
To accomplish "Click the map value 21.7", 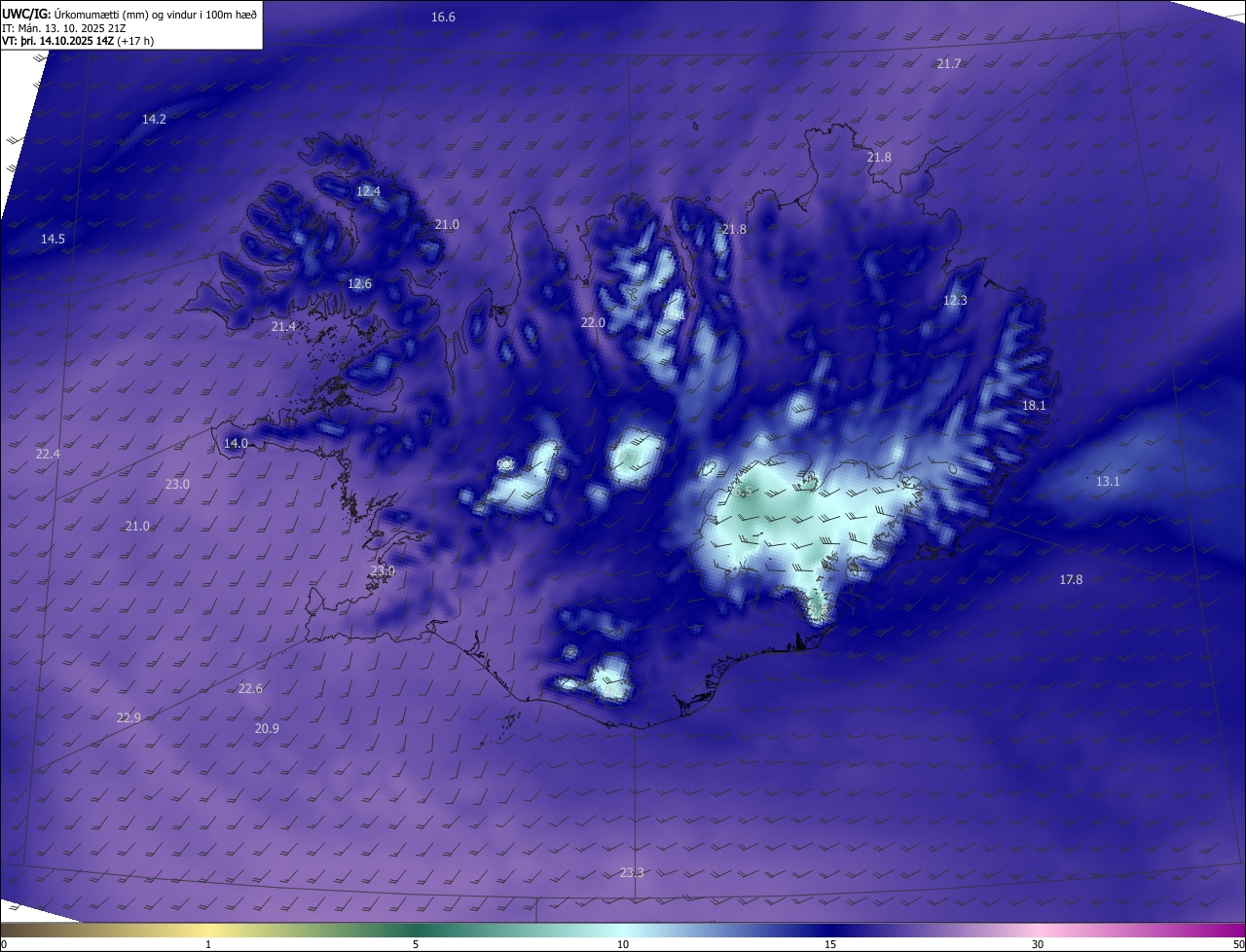I will 949,63.
